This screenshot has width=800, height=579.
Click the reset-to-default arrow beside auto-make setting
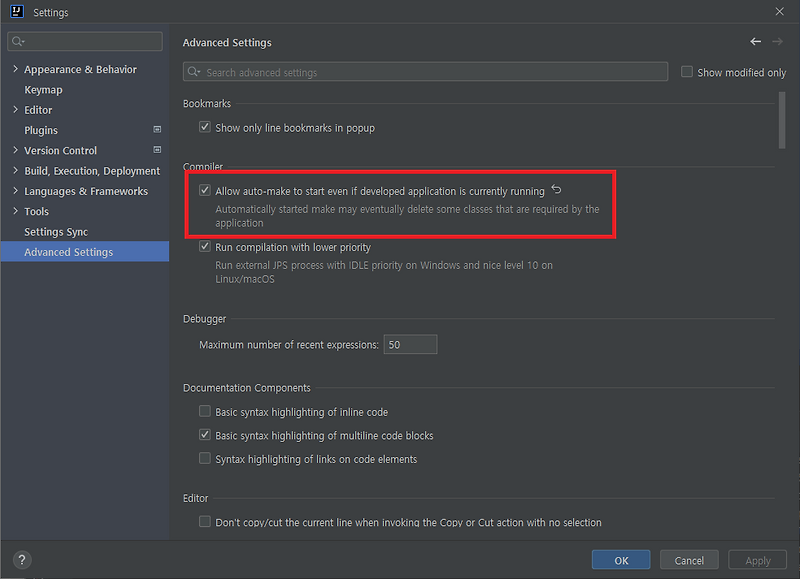click(x=556, y=188)
